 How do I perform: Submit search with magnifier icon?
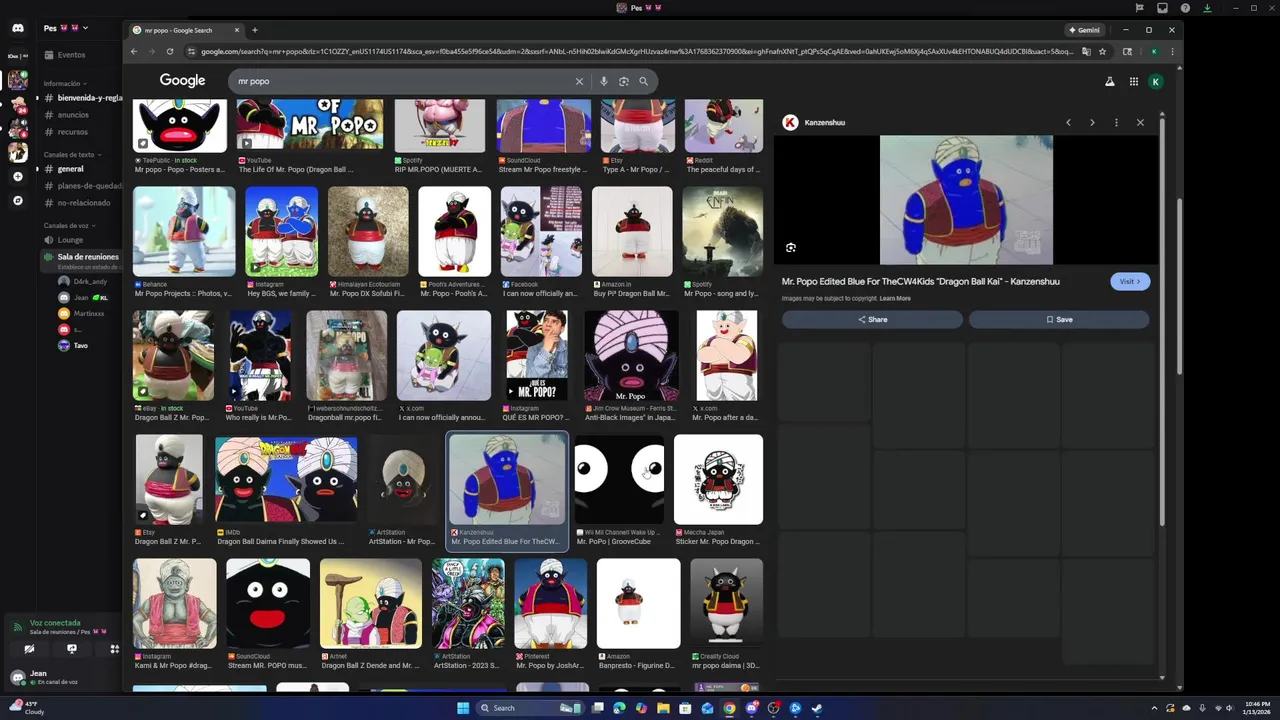643,81
